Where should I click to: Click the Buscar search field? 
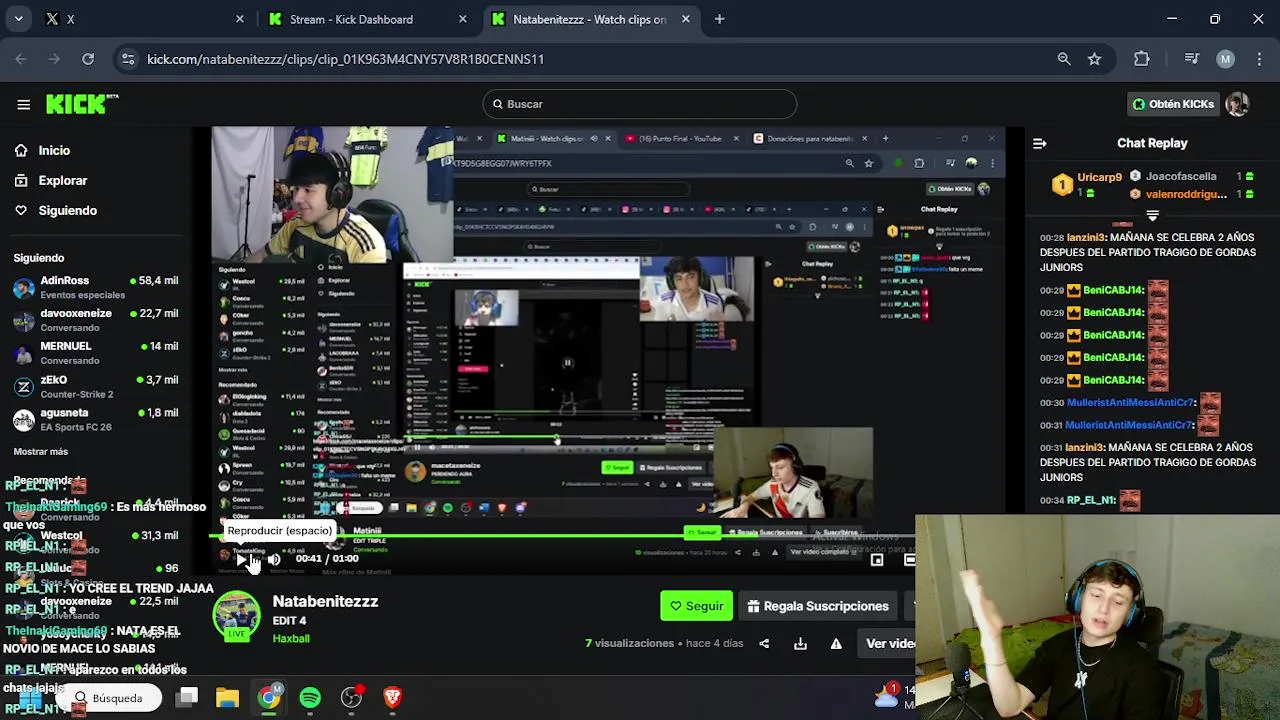click(640, 104)
